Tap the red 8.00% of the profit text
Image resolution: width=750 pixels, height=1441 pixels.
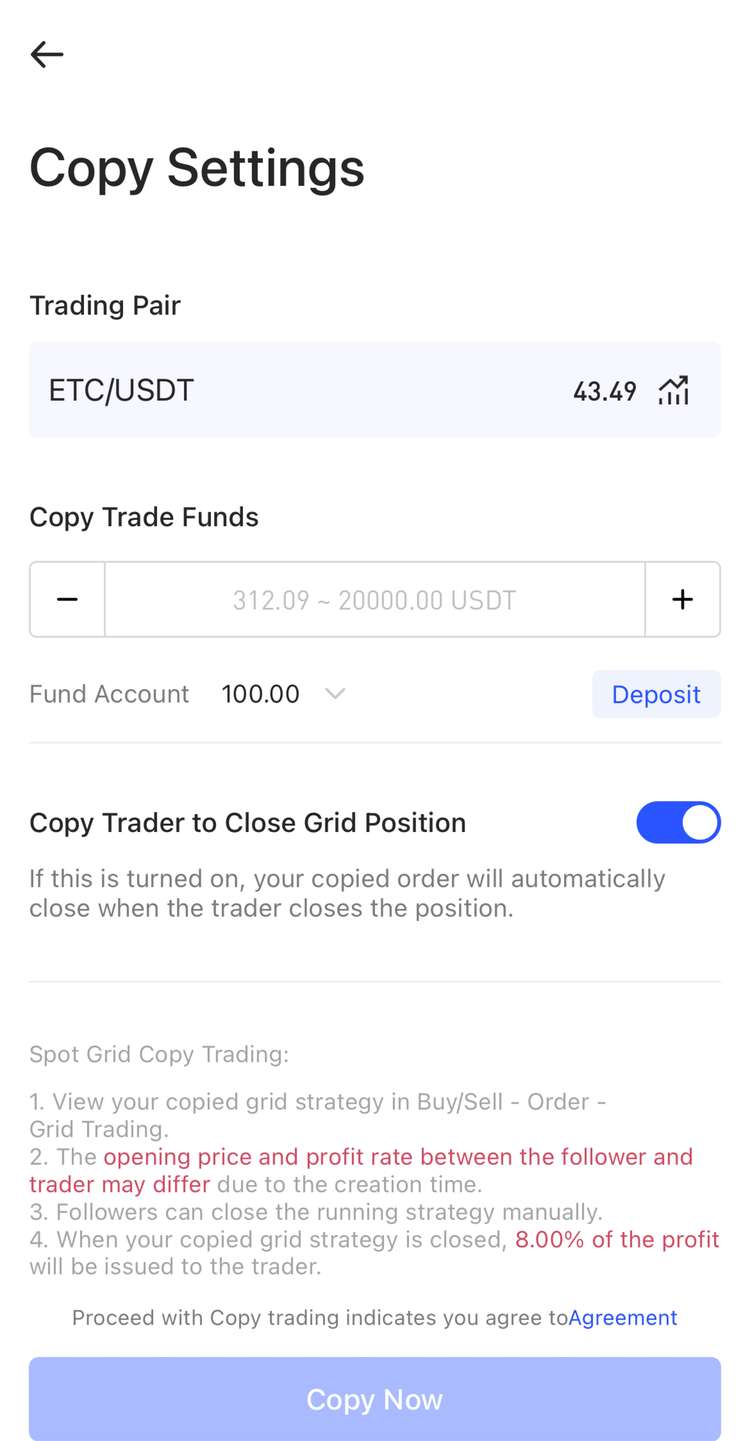617,1239
